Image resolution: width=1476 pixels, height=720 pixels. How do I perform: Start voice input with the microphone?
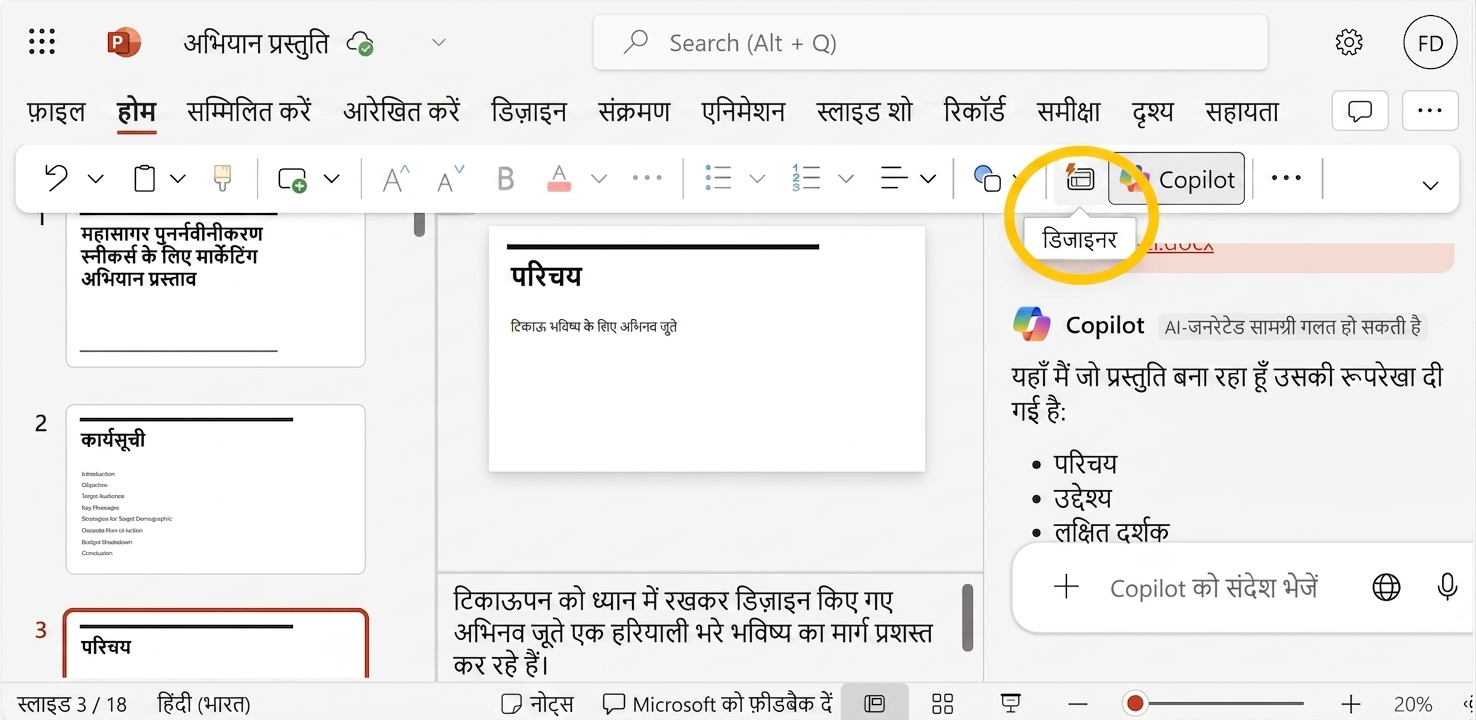1447,587
